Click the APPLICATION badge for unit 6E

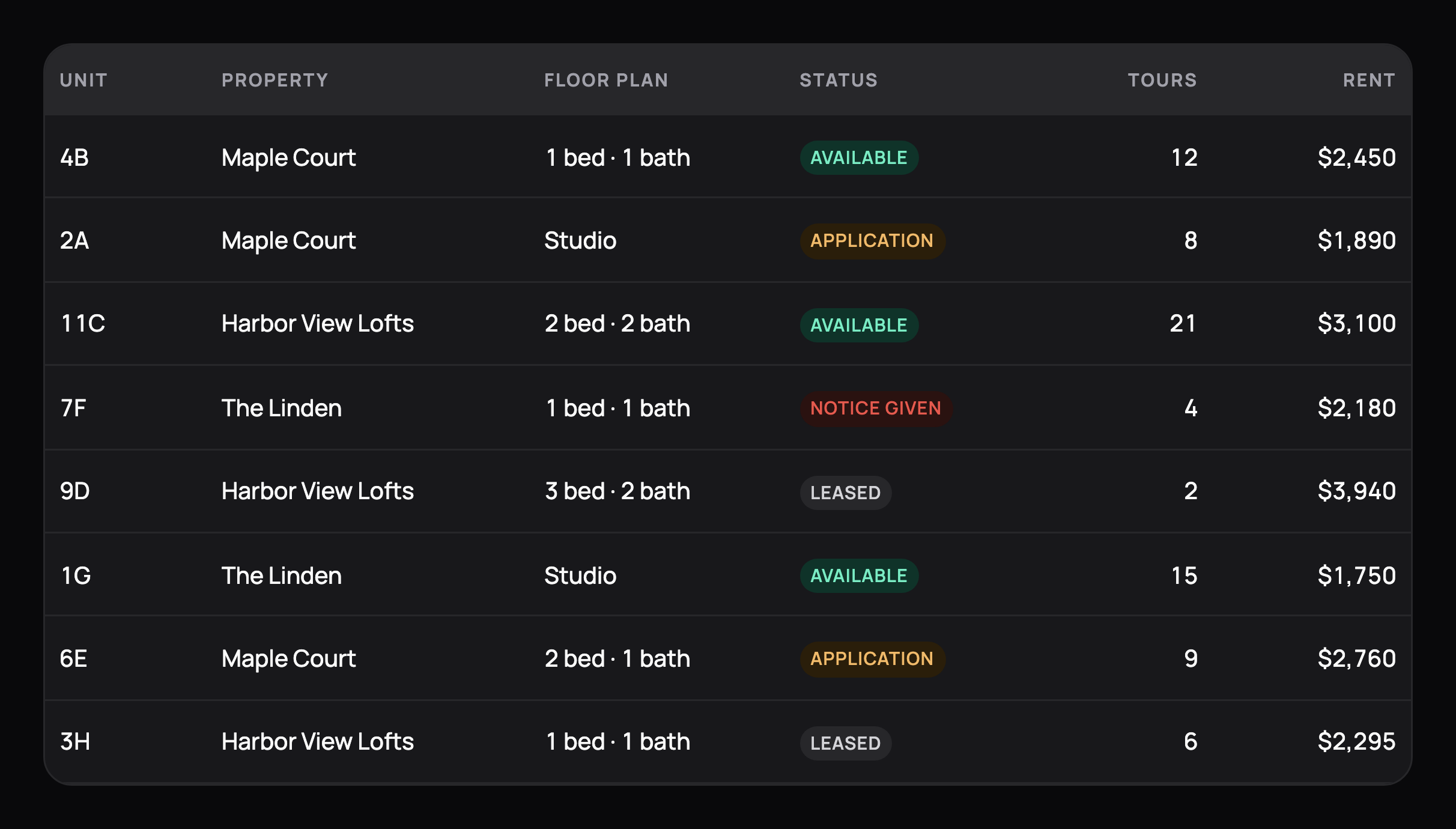[x=872, y=658]
